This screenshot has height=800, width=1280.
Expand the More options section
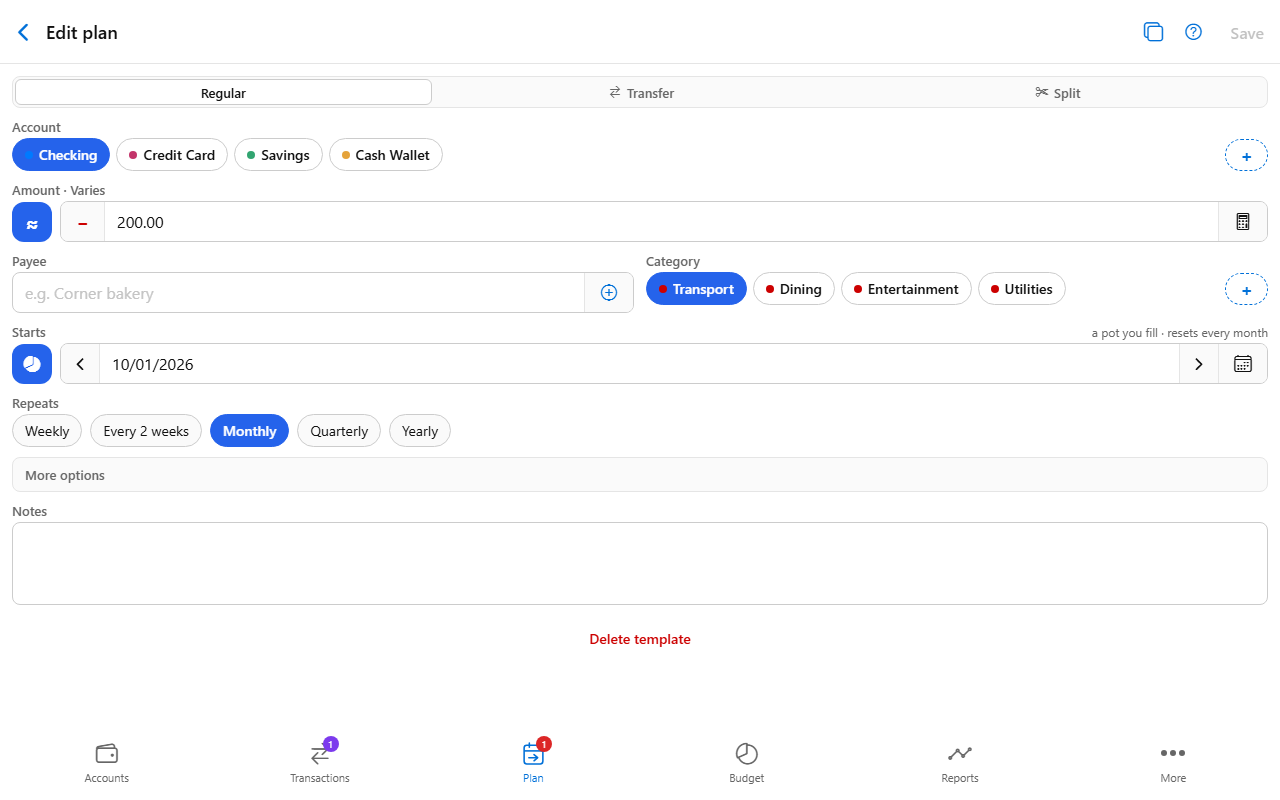point(640,475)
